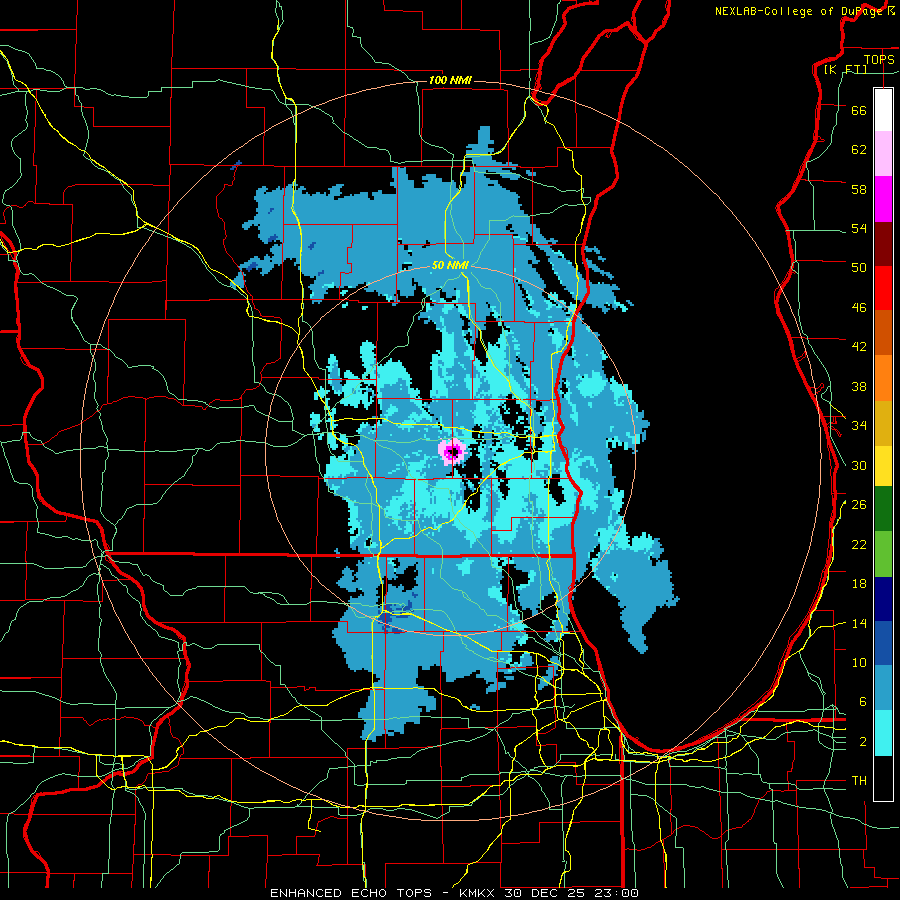The height and width of the screenshot is (900, 900).
Task: Click the legend value '14'
Action: click(x=859, y=623)
